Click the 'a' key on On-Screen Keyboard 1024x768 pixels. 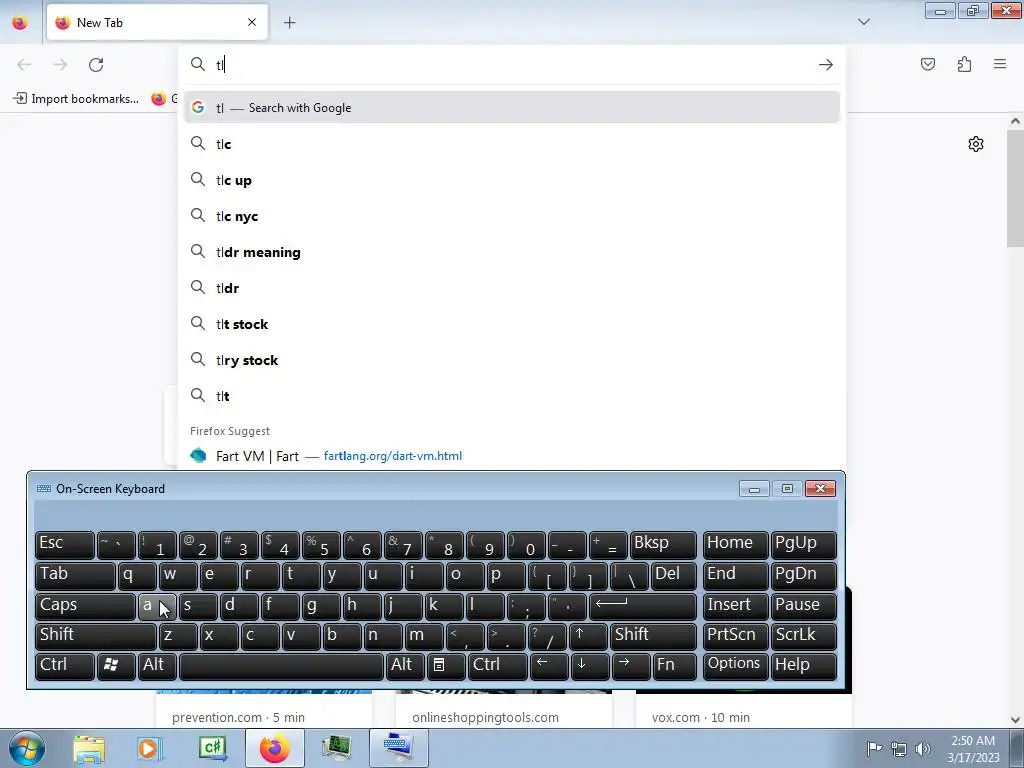pyautogui.click(x=157, y=606)
